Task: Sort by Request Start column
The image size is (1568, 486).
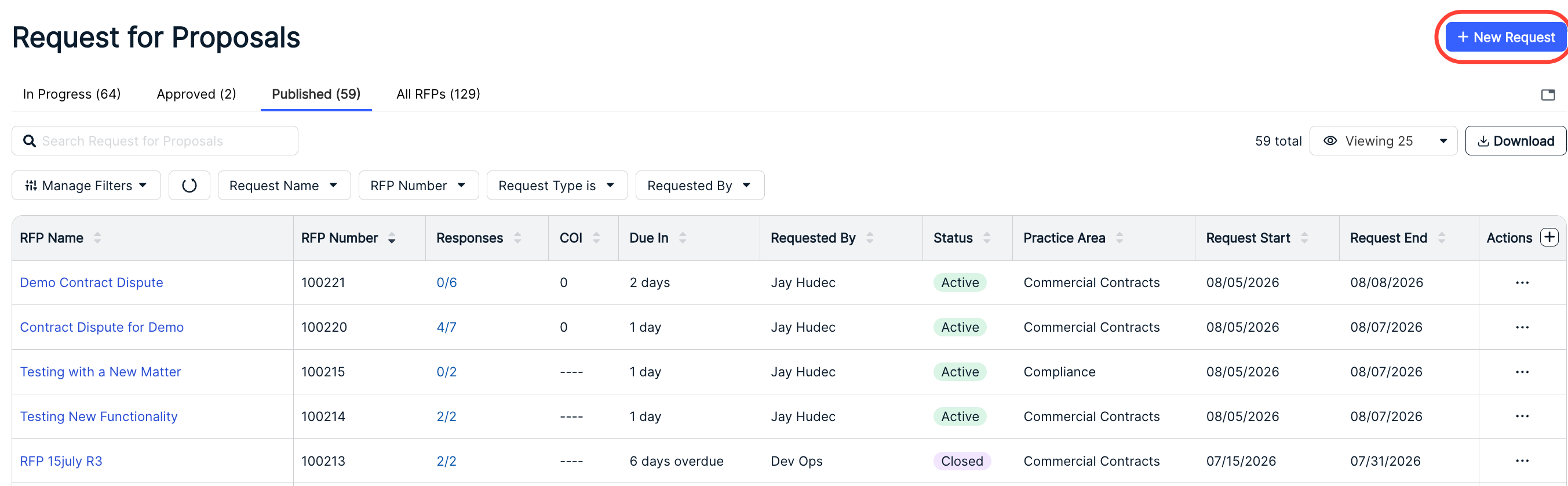Action: point(1304,238)
